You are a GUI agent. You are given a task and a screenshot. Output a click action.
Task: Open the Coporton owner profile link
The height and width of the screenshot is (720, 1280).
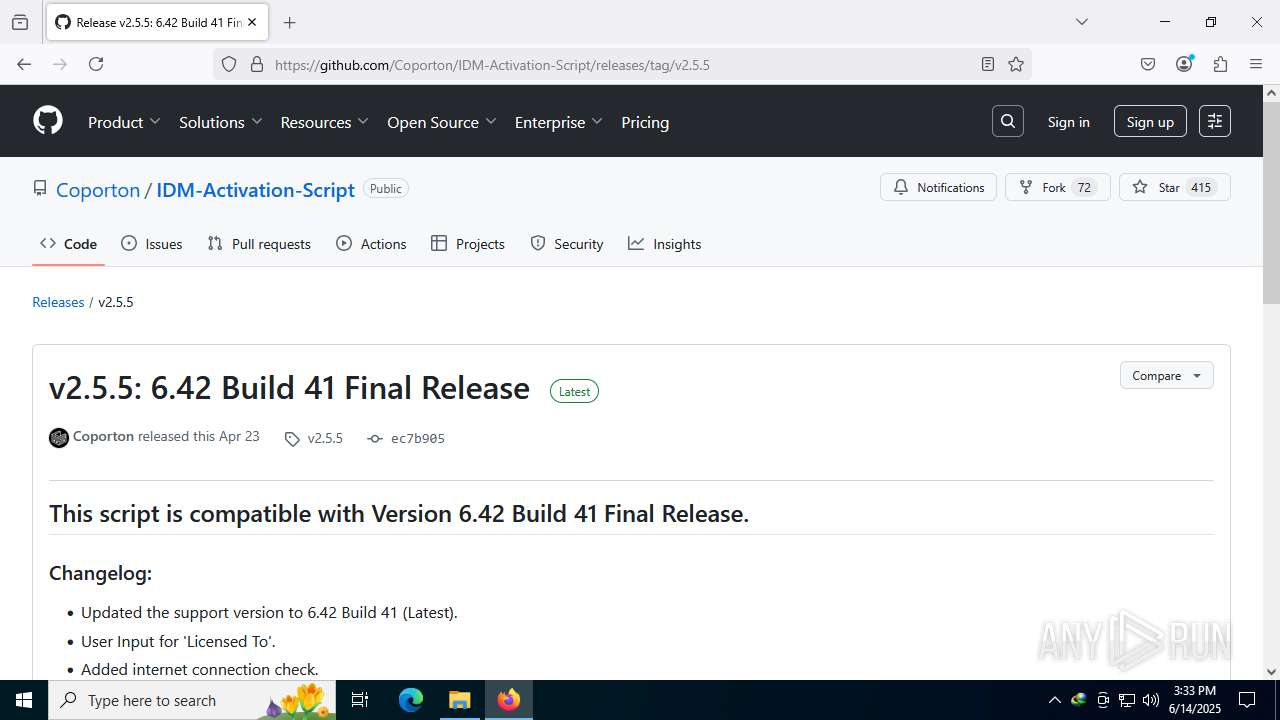(x=98, y=190)
